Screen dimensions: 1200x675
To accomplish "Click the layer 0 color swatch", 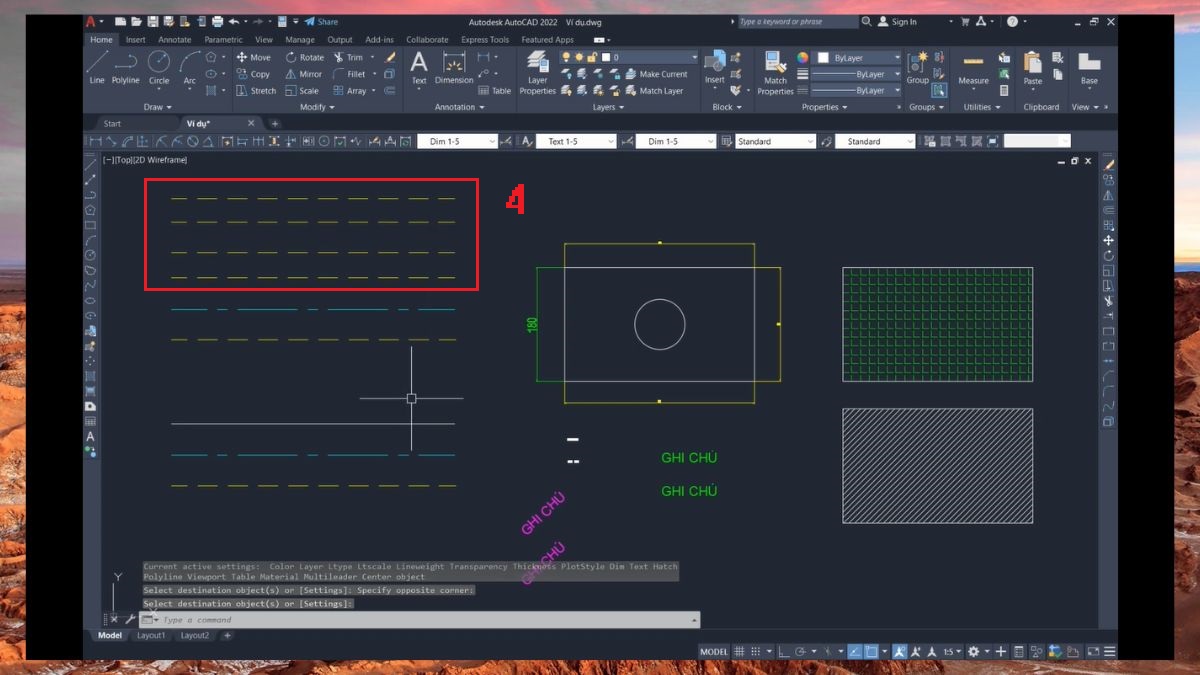I will [x=605, y=58].
